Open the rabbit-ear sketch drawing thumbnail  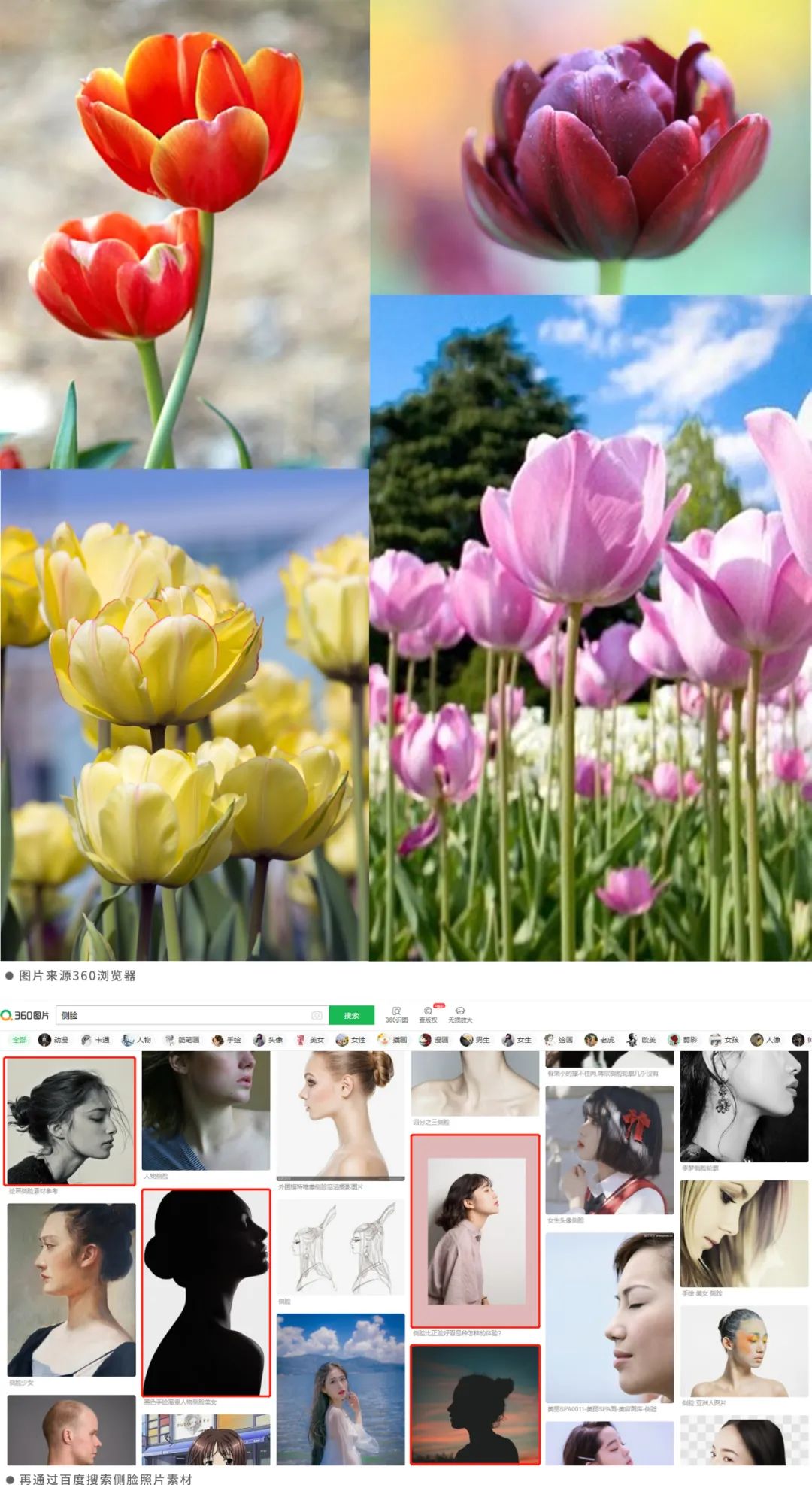(x=341, y=1247)
